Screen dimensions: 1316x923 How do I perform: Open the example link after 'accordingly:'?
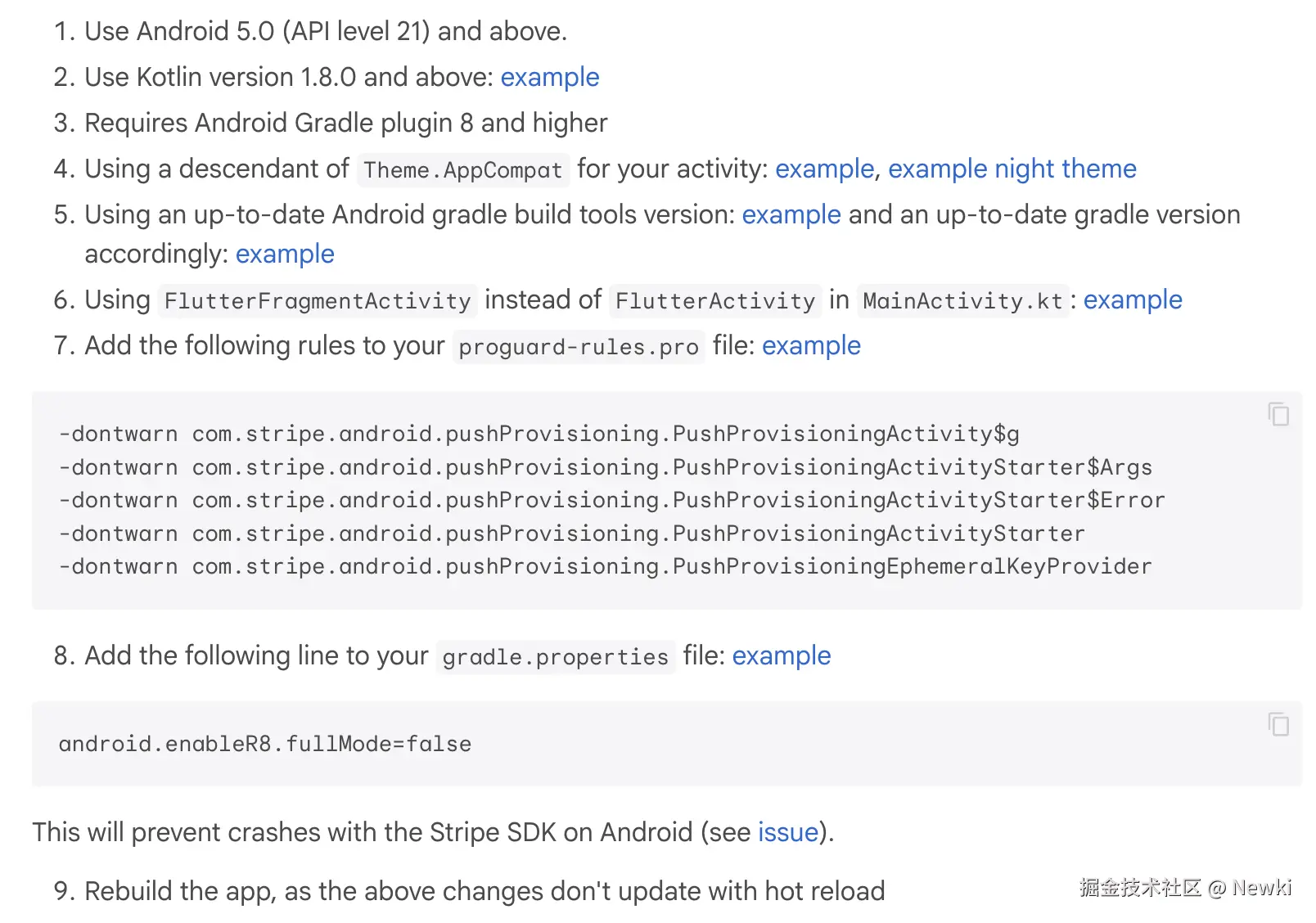pyautogui.click(x=285, y=254)
